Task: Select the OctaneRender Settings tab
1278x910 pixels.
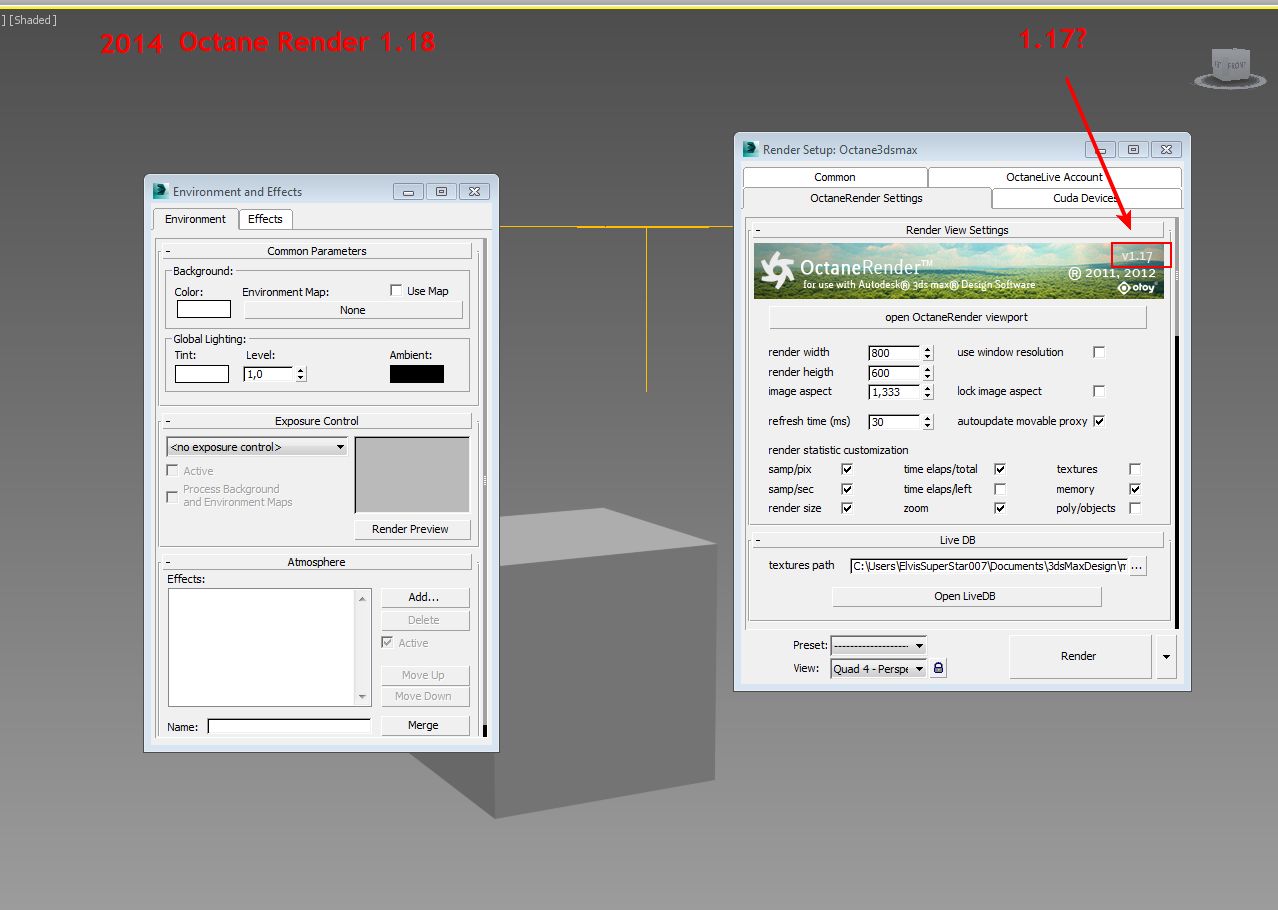Action: pos(867,198)
